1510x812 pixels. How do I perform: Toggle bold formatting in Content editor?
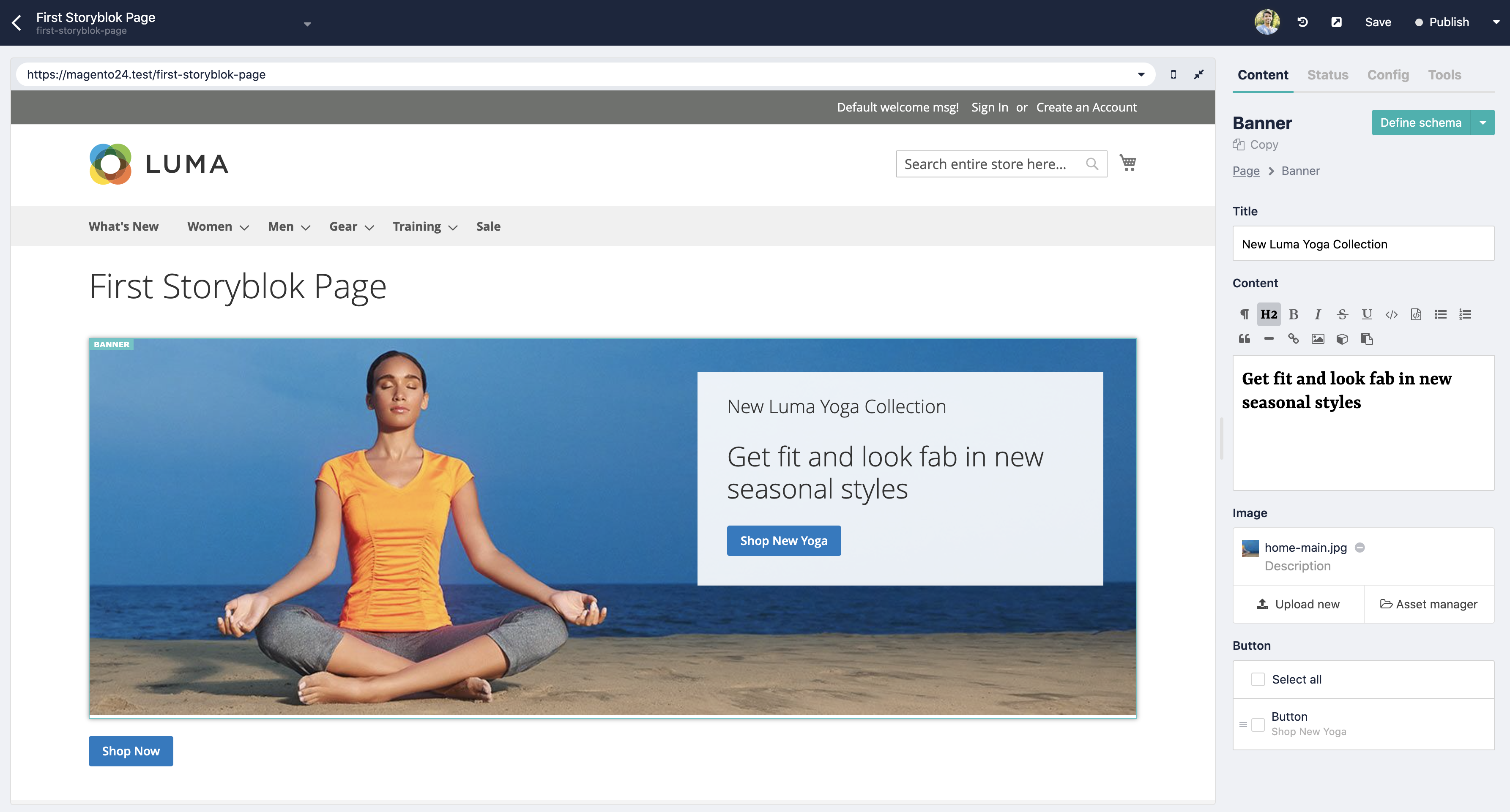[1293, 315]
